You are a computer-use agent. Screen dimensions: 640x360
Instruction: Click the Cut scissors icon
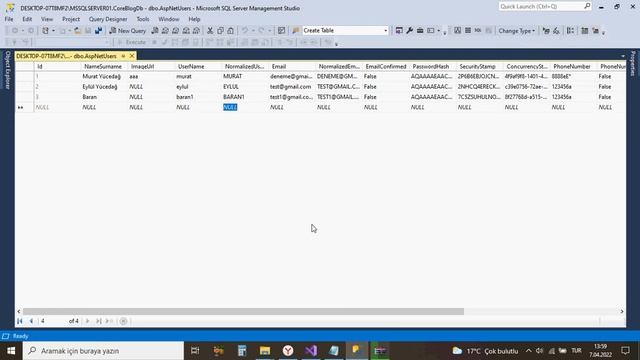click(x=210, y=31)
